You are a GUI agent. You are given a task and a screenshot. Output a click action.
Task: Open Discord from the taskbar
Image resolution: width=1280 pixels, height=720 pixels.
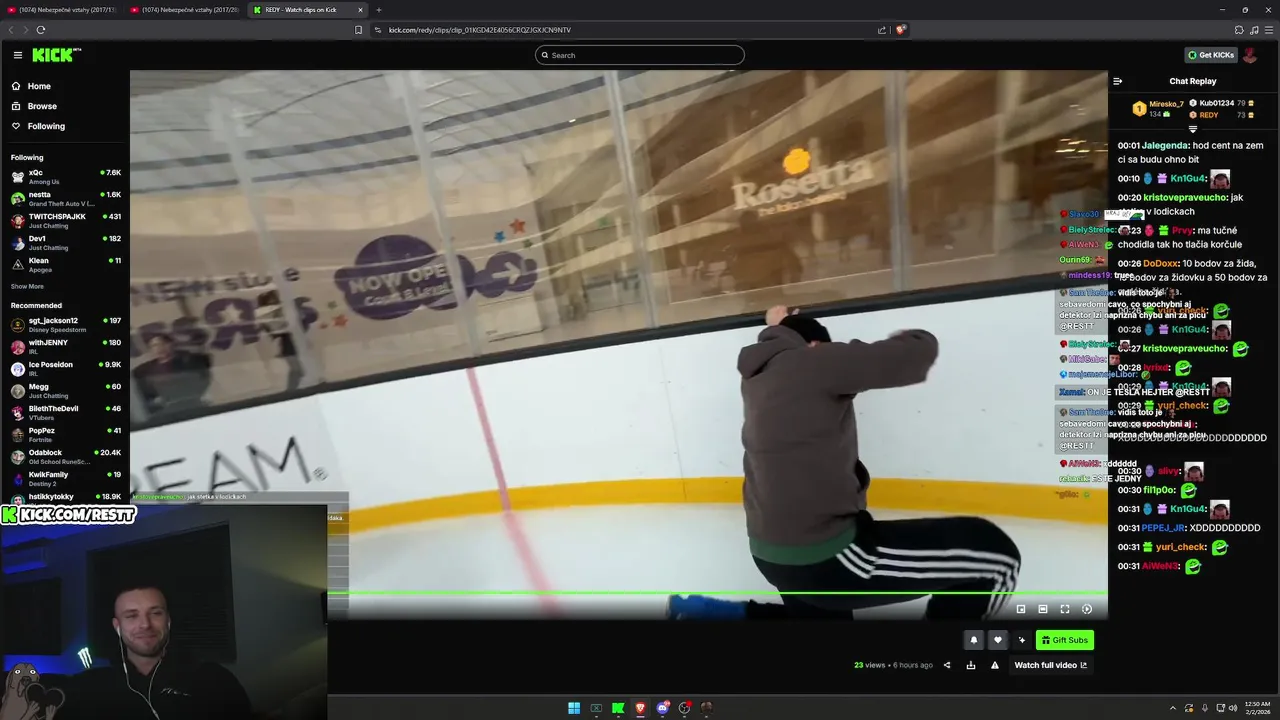[662, 708]
